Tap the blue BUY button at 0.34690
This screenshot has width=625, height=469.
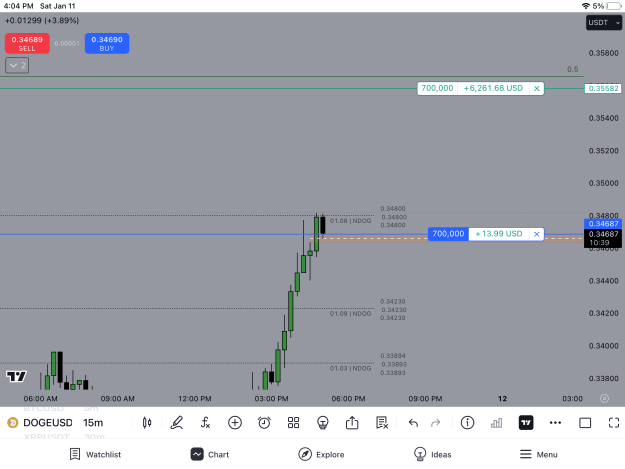tap(107, 43)
